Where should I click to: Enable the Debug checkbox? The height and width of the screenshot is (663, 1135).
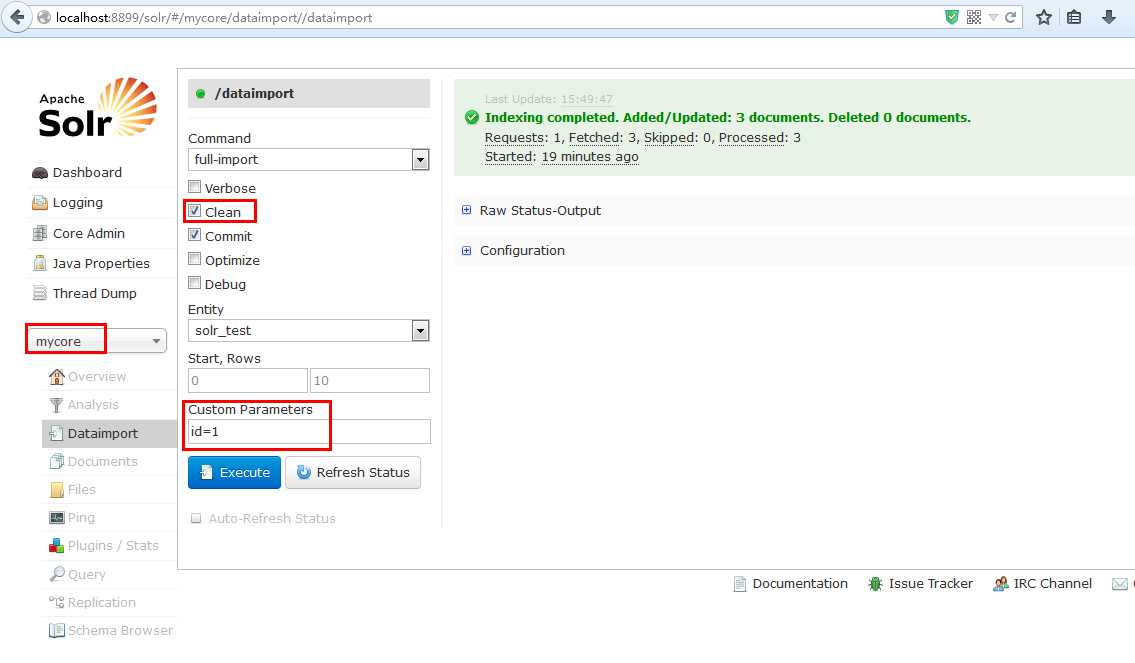(194, 282)
